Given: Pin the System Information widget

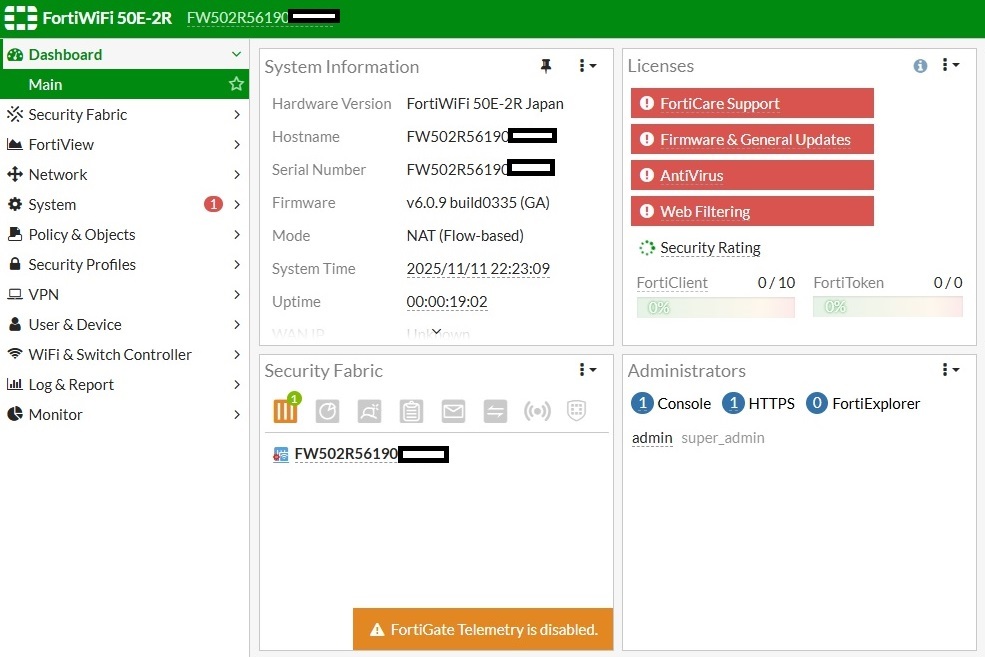Looking at the screenshot, I should point(546,66).
